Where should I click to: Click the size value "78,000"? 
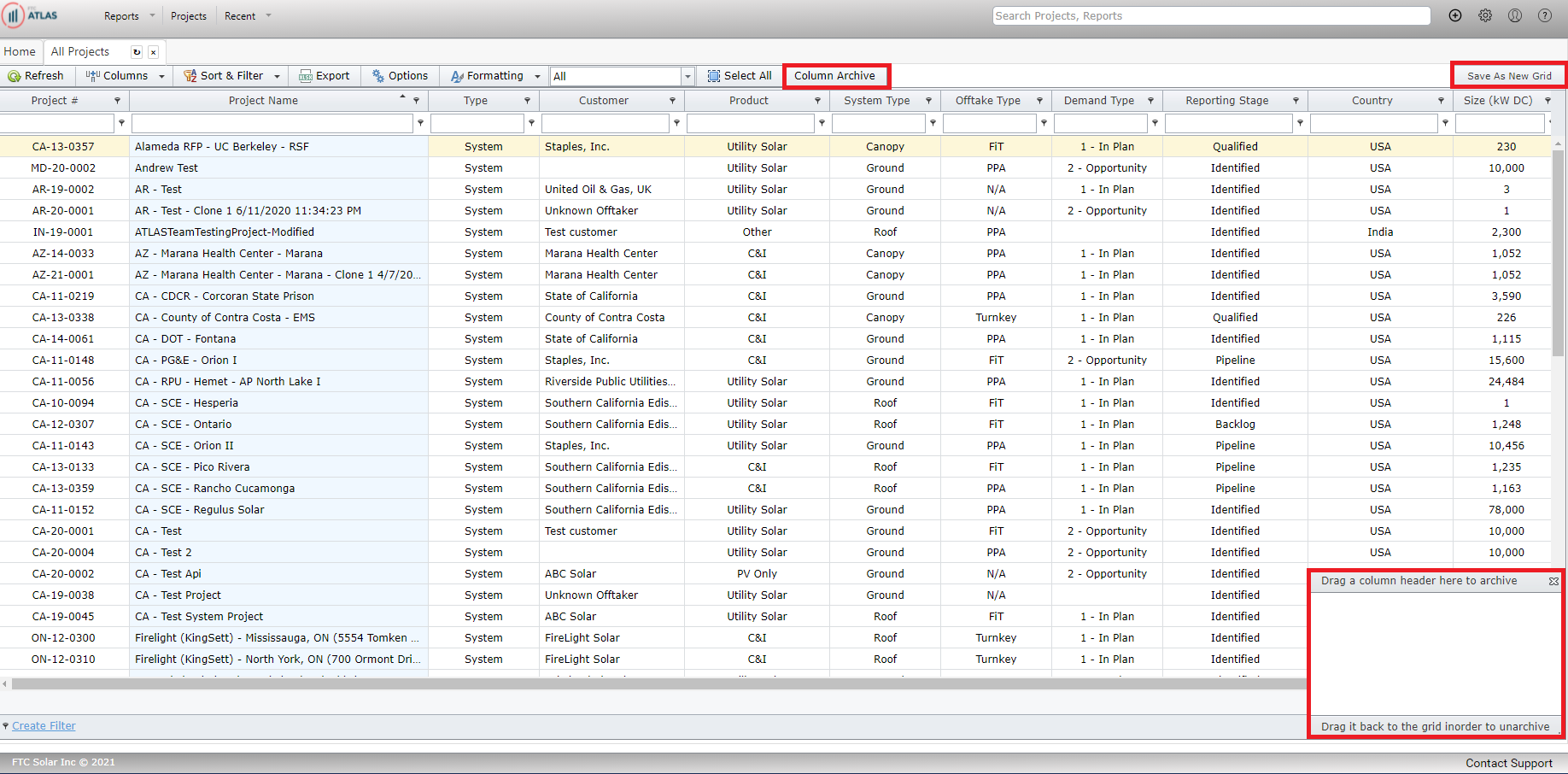[x=1506, y=510]
